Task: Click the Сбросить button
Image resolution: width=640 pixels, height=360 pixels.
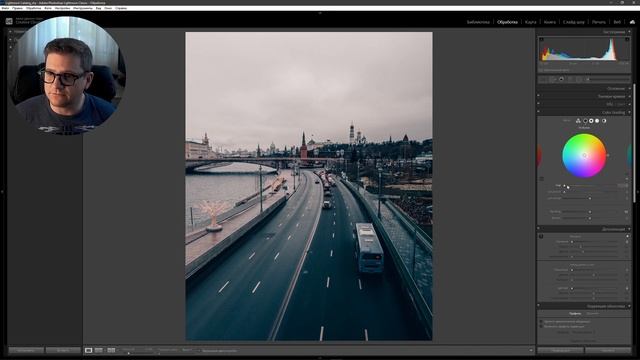Action: pyautogui.click(x=608, y=350)
